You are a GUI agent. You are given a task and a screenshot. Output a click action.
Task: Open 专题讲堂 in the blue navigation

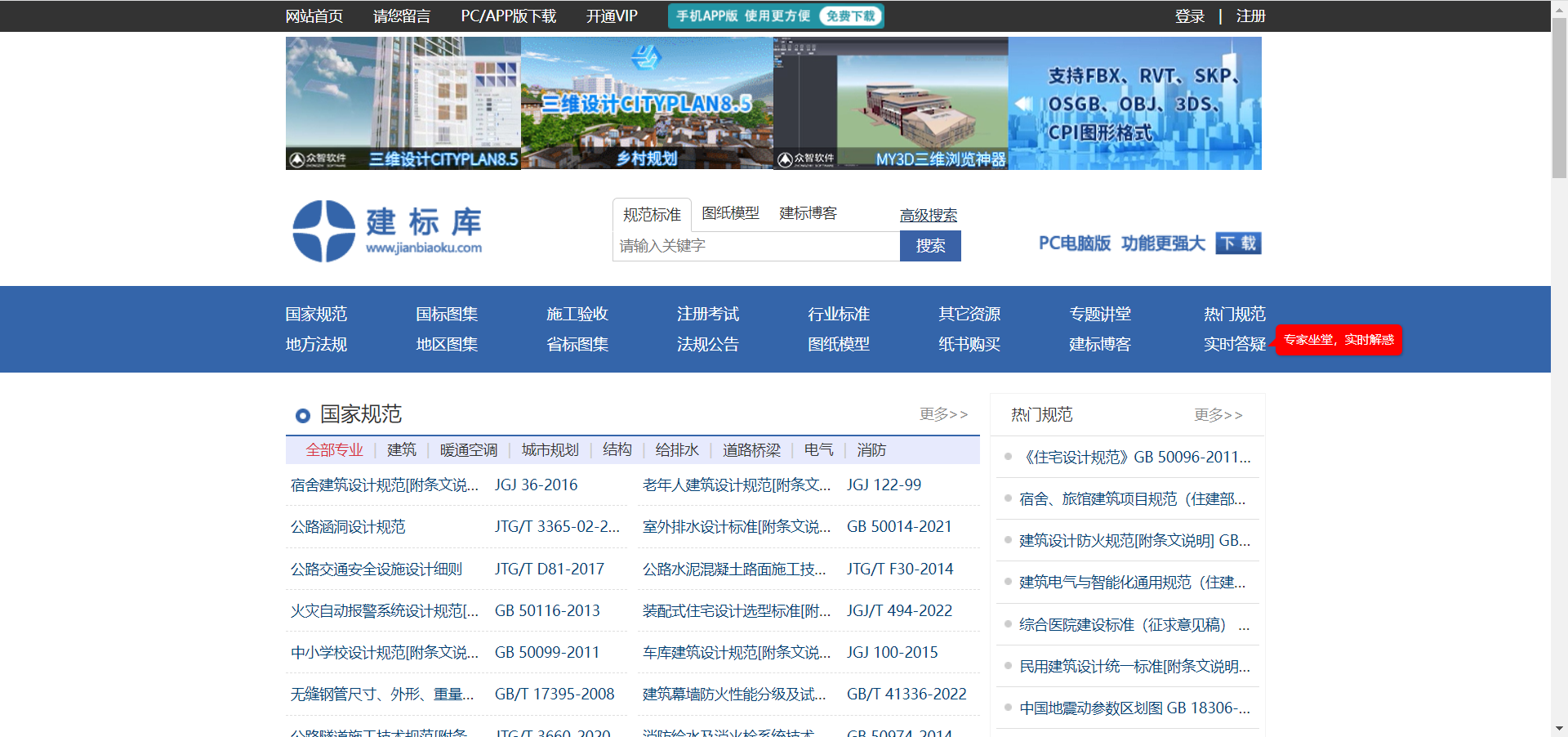pos(1100,314)
